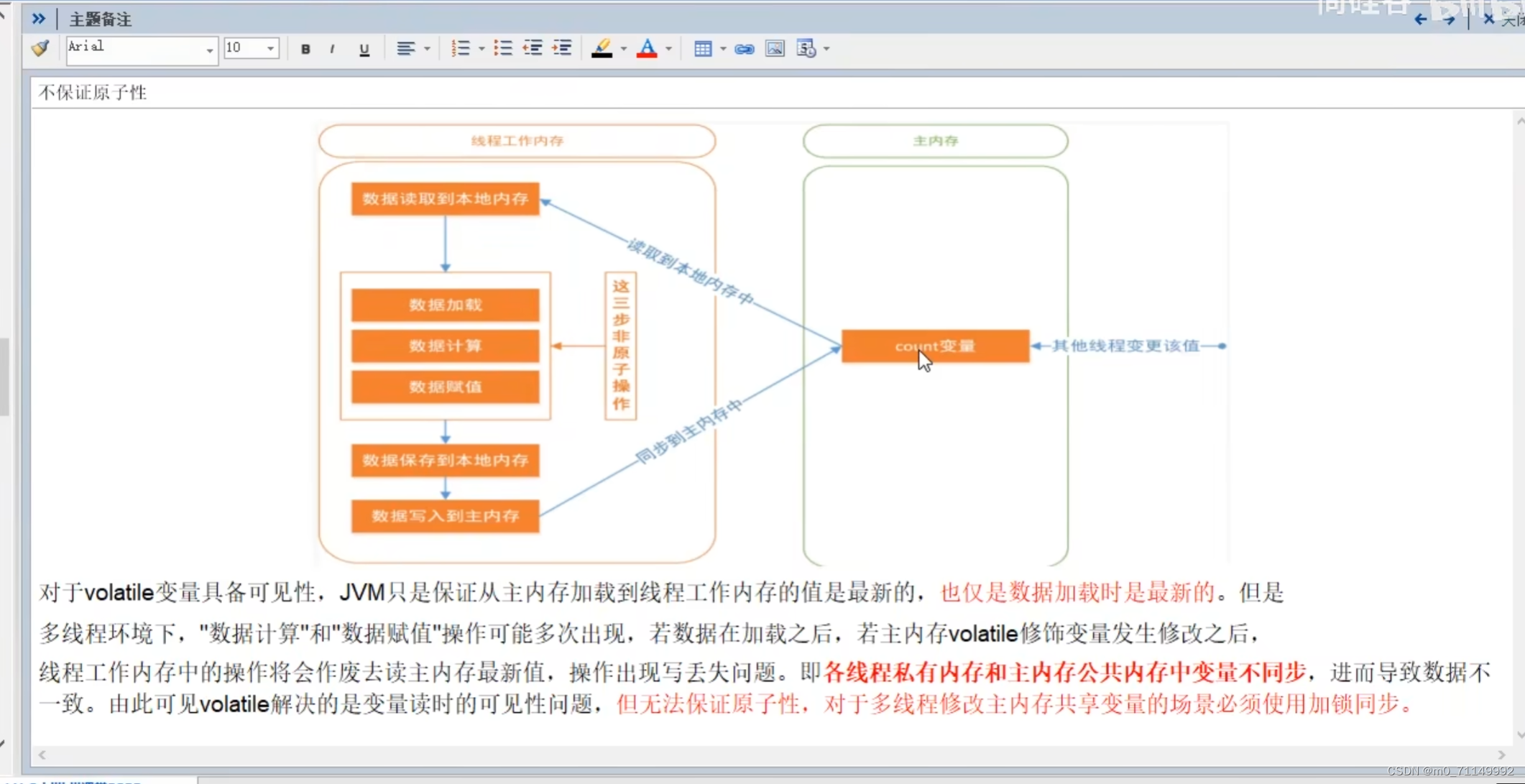The image size is (1525, 784).
Task: Open the highlight color dropdown arrow
Action: tap(623, 49)
